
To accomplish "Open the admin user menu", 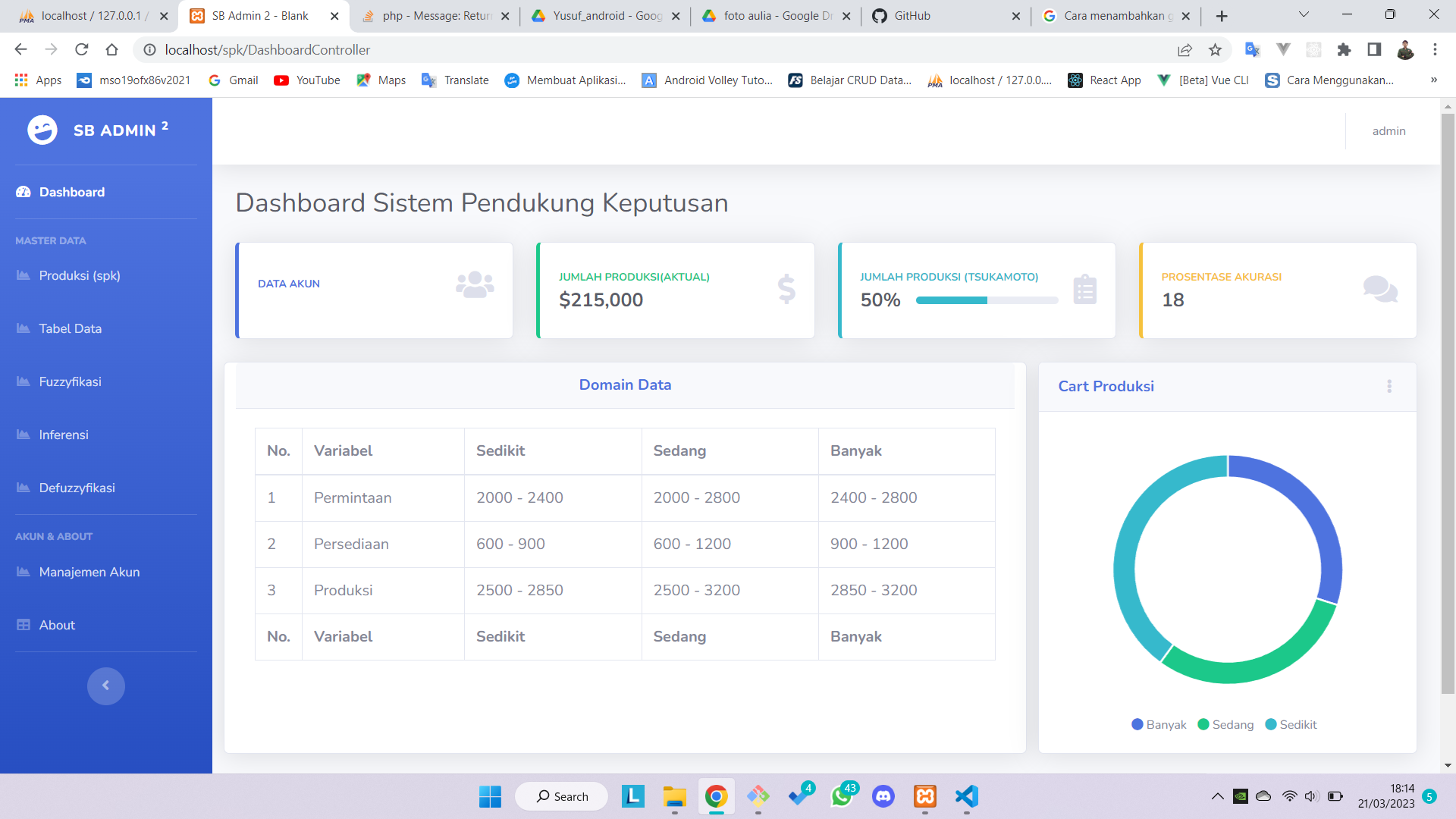I will 1389,131.
